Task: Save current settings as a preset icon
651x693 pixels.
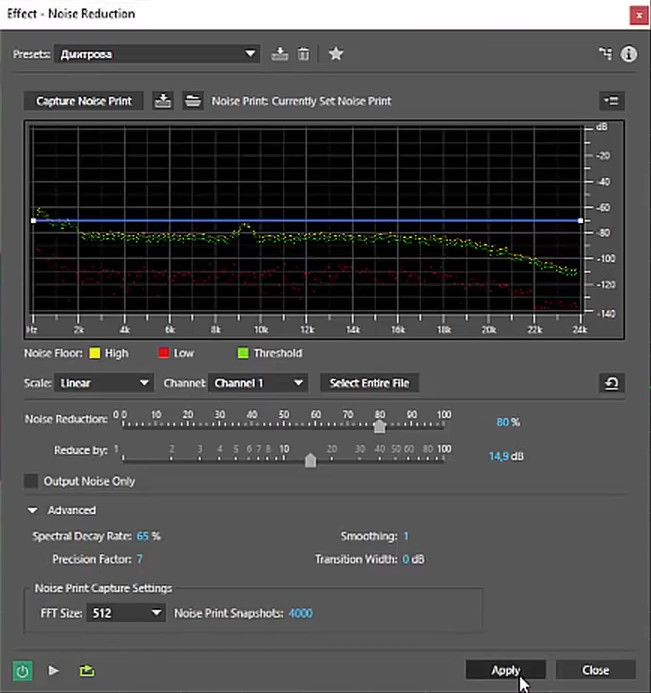Action: pyautogui.click(x=279, y=54)
